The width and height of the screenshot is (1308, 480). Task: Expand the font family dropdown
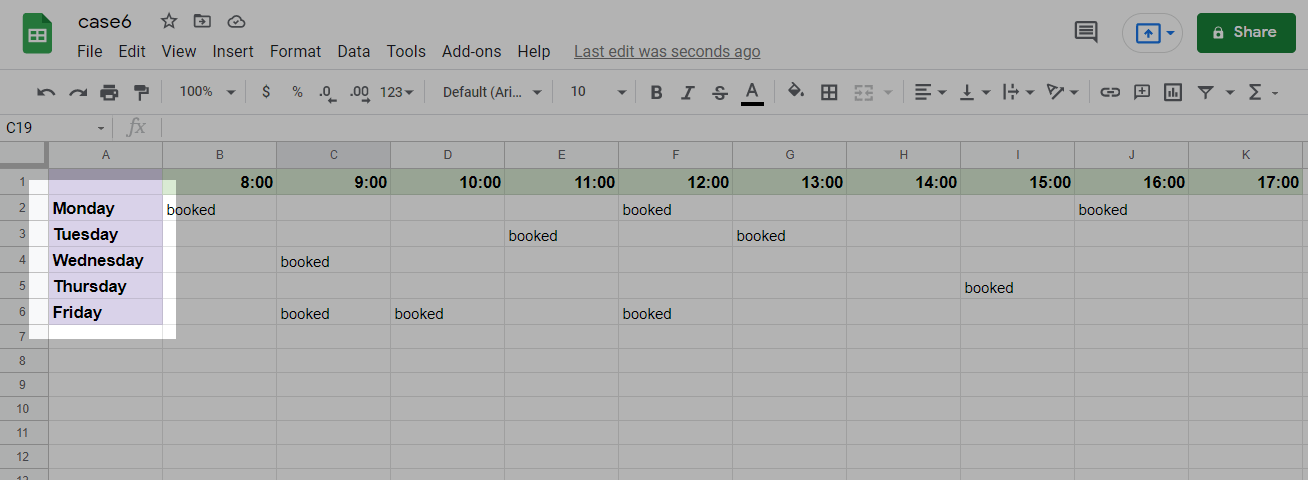(492, 92)
